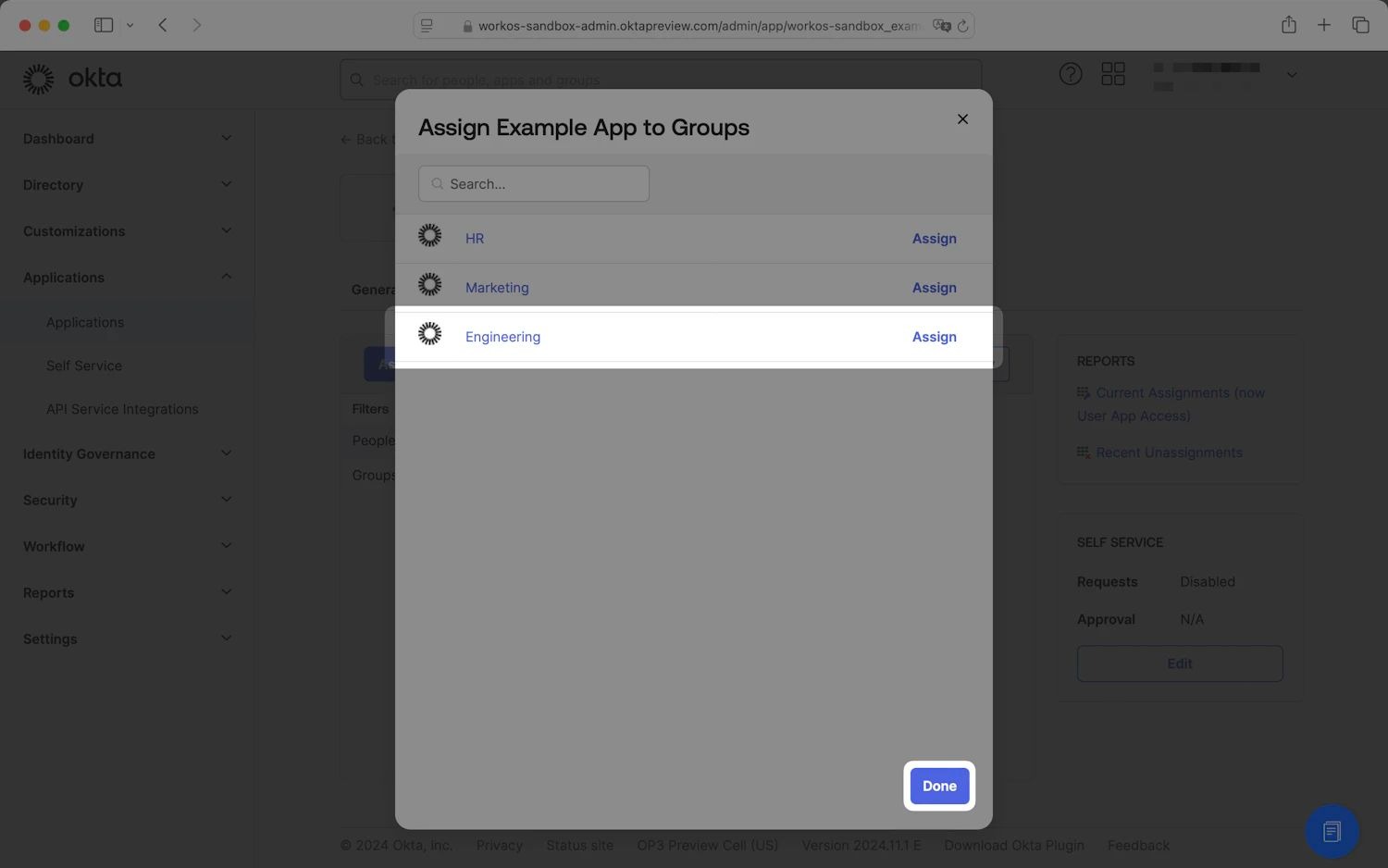Assign the HR group
Screen dimensions: 1388x868
tap(934, 238)
